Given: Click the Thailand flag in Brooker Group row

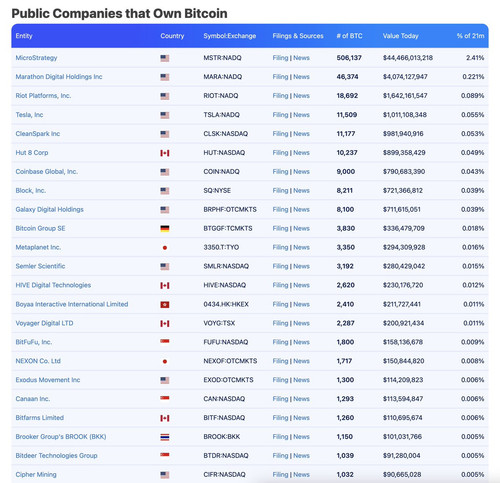Looking at the screenshot, I should pos(165,437).
